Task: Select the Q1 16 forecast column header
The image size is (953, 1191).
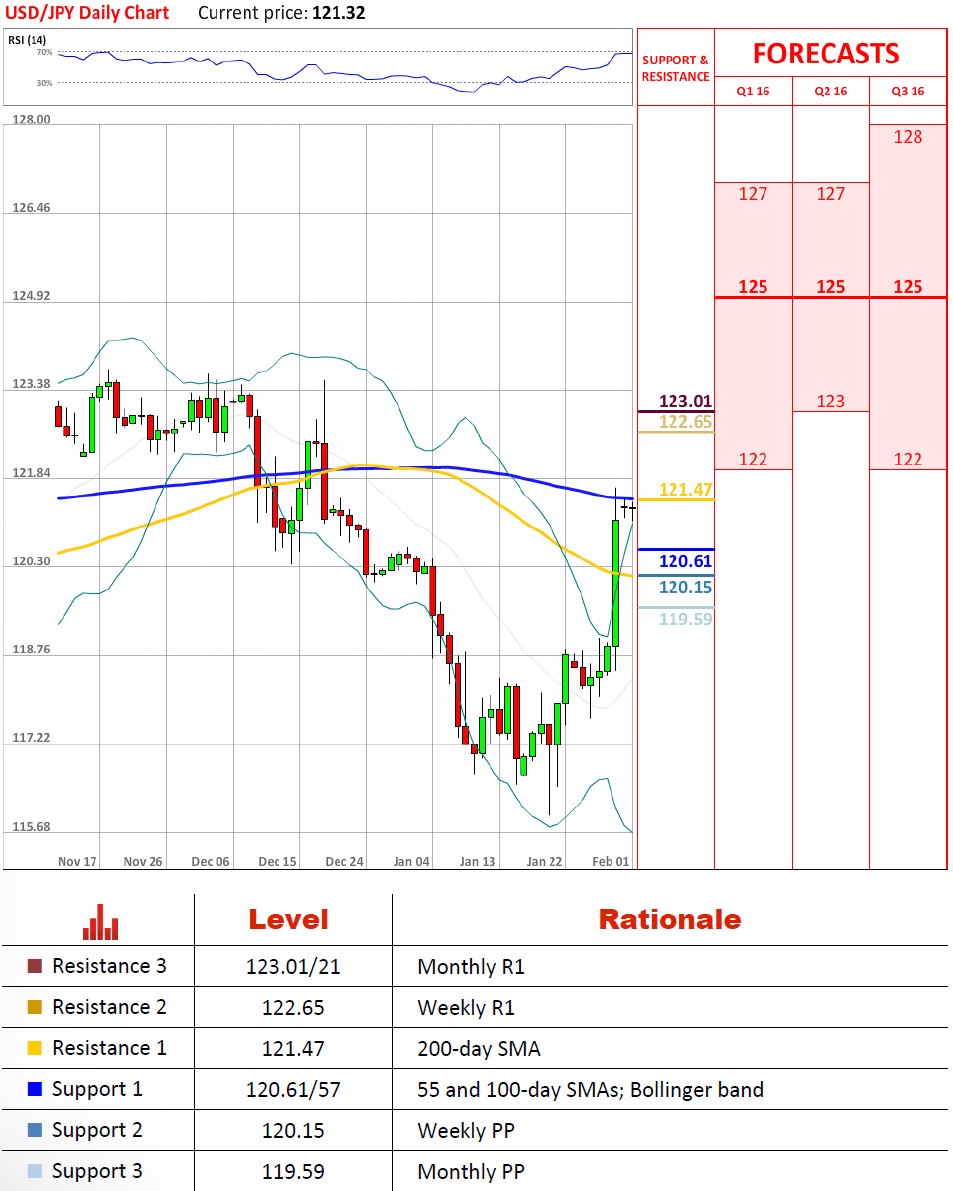Action: (753, 91)
